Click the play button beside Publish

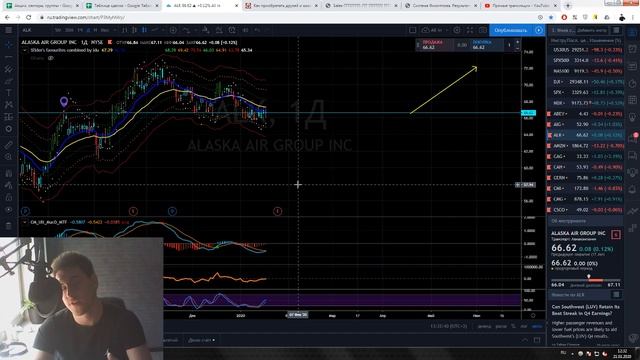(539, 30)
